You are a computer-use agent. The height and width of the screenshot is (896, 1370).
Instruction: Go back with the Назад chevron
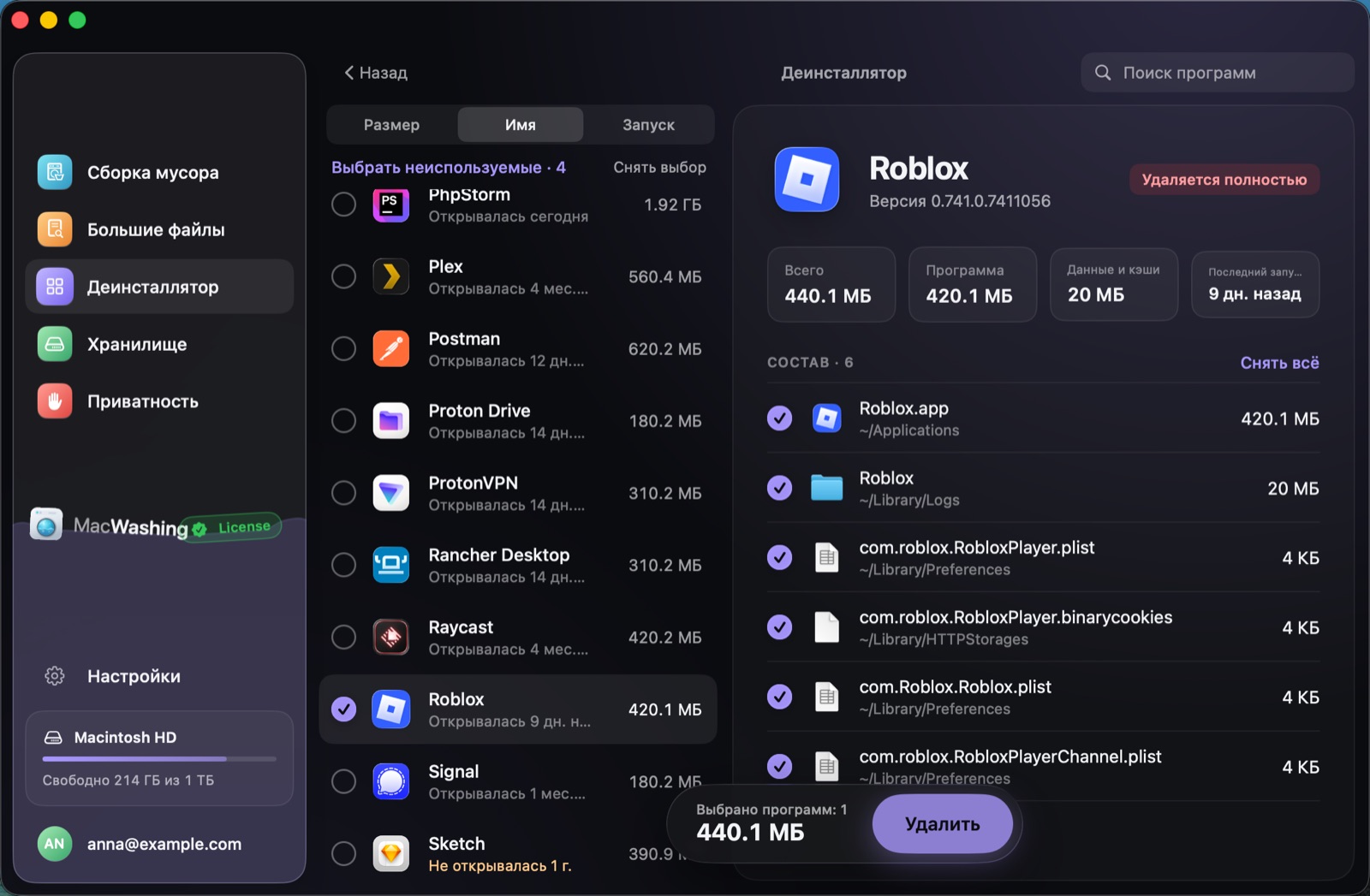click(349, 73)
